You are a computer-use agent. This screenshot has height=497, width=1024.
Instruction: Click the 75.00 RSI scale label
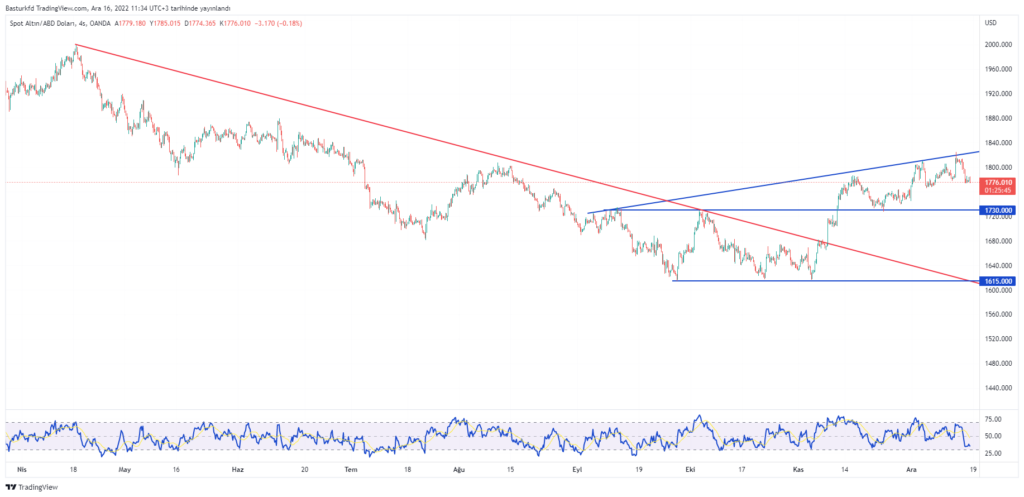[993, 419]
